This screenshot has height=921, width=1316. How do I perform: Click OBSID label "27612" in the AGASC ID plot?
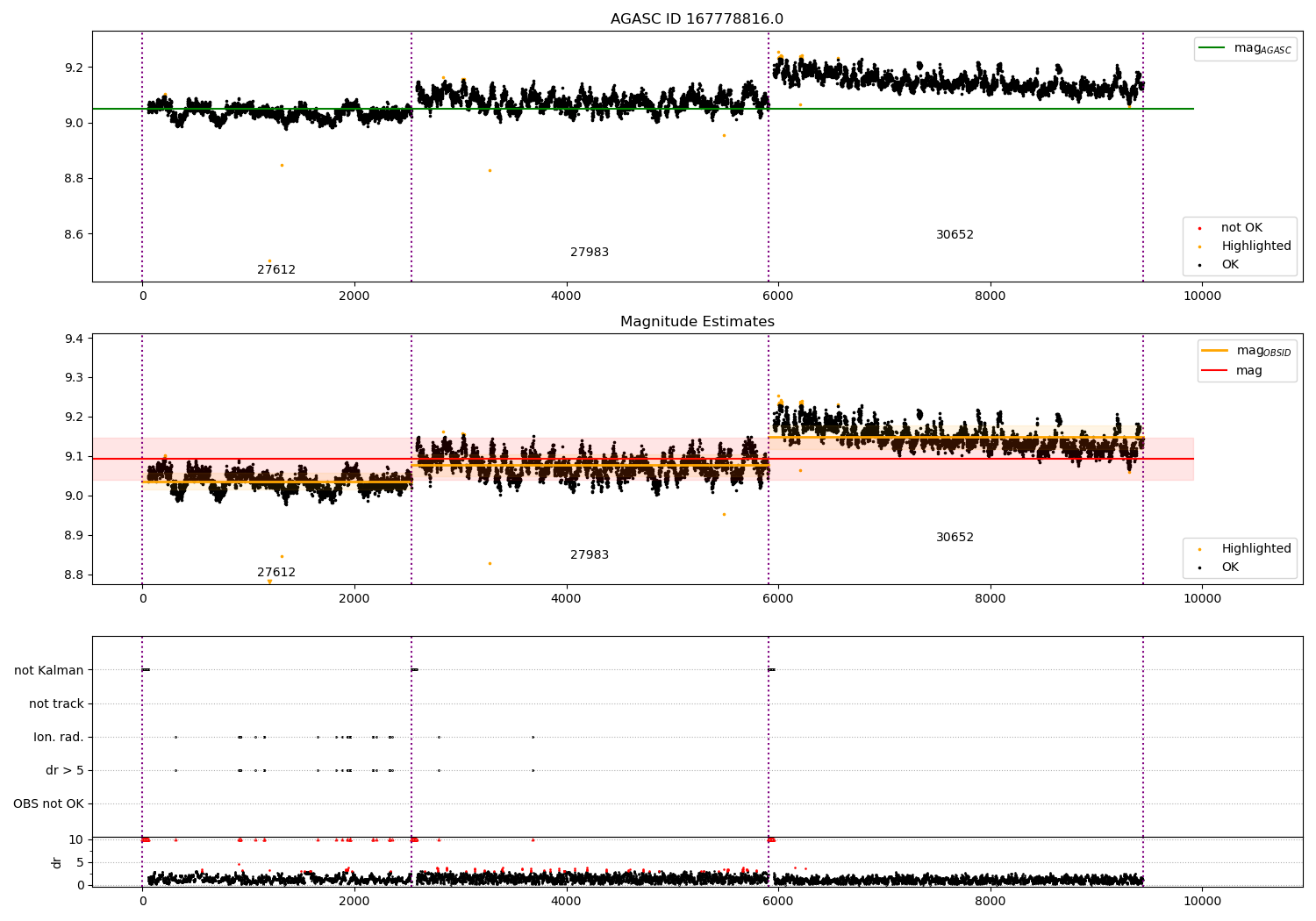[x=276, y=270]
